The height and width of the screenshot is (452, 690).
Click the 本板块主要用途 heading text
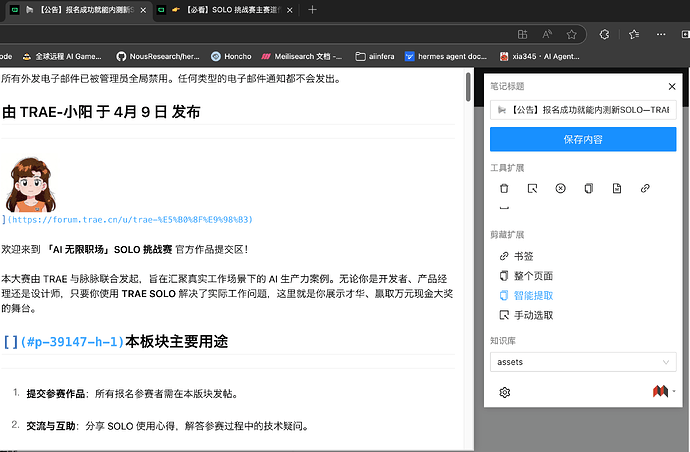176,342
